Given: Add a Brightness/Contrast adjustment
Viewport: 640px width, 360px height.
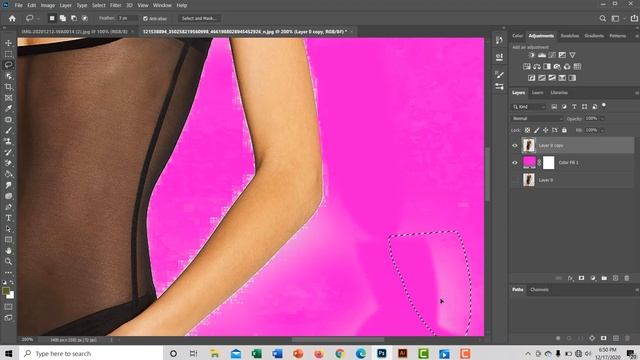Looking at the screenshot, I should tap(531, 55).
